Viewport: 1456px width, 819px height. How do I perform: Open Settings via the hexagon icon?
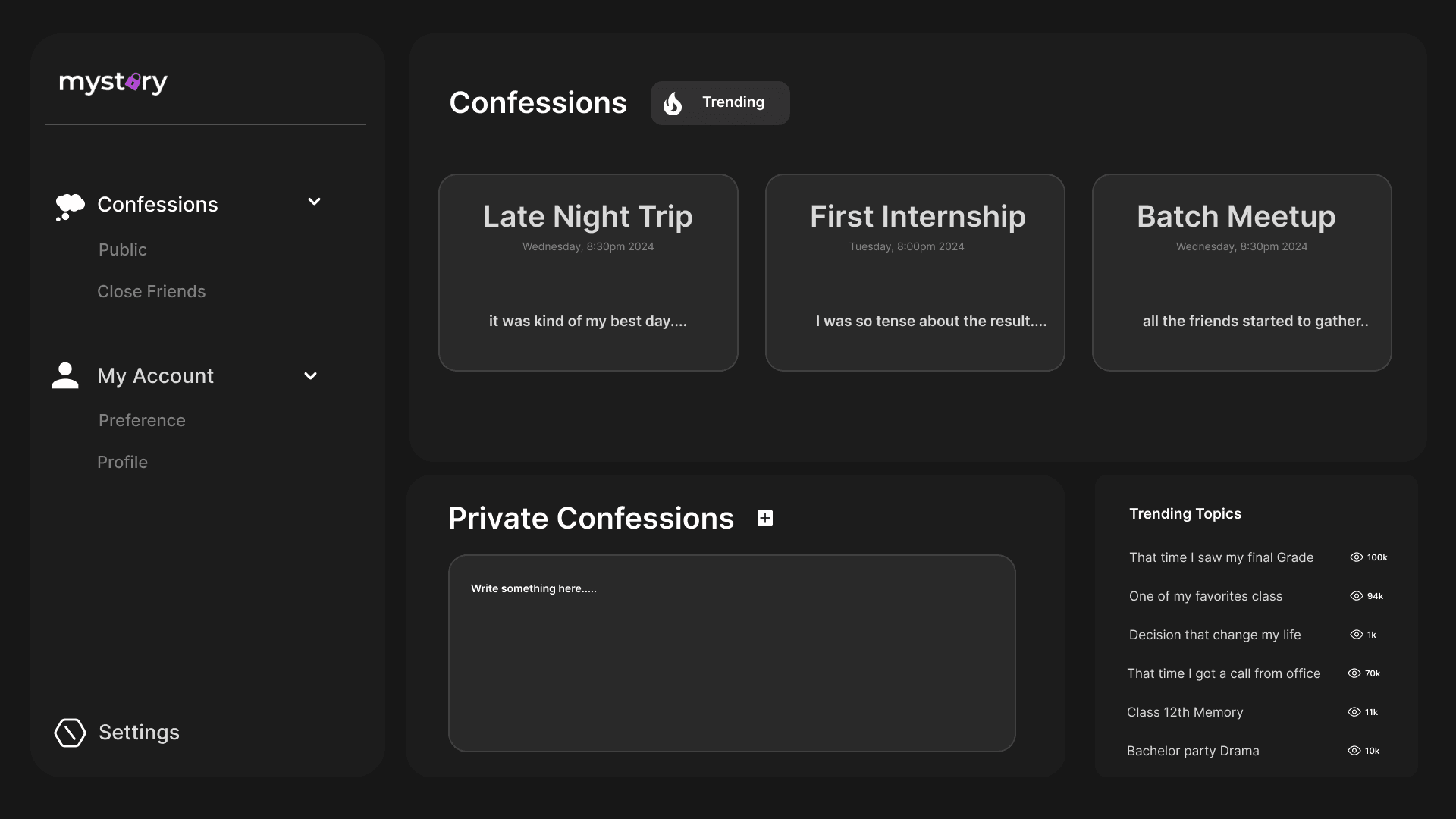point(70,733)
